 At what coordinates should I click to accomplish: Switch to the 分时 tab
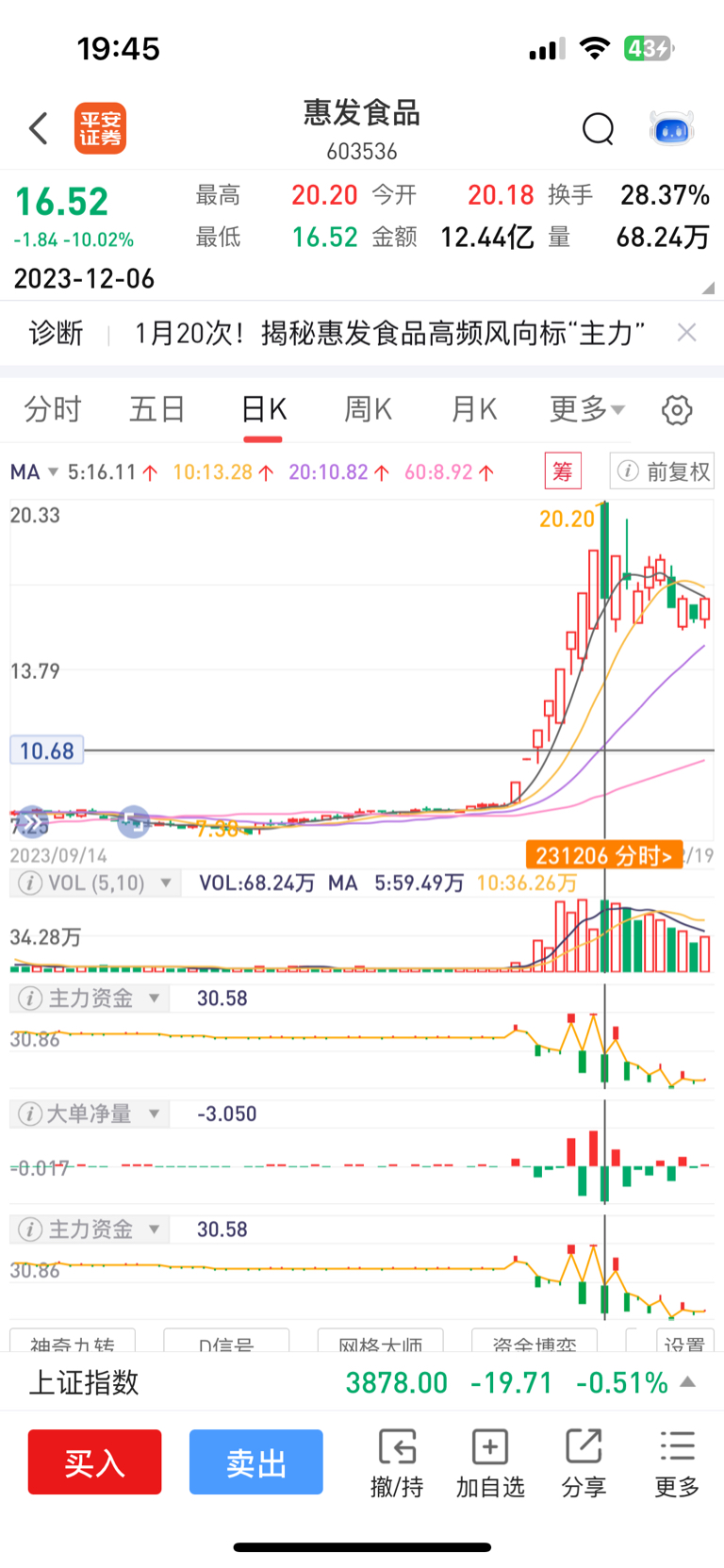coord(53,409)
